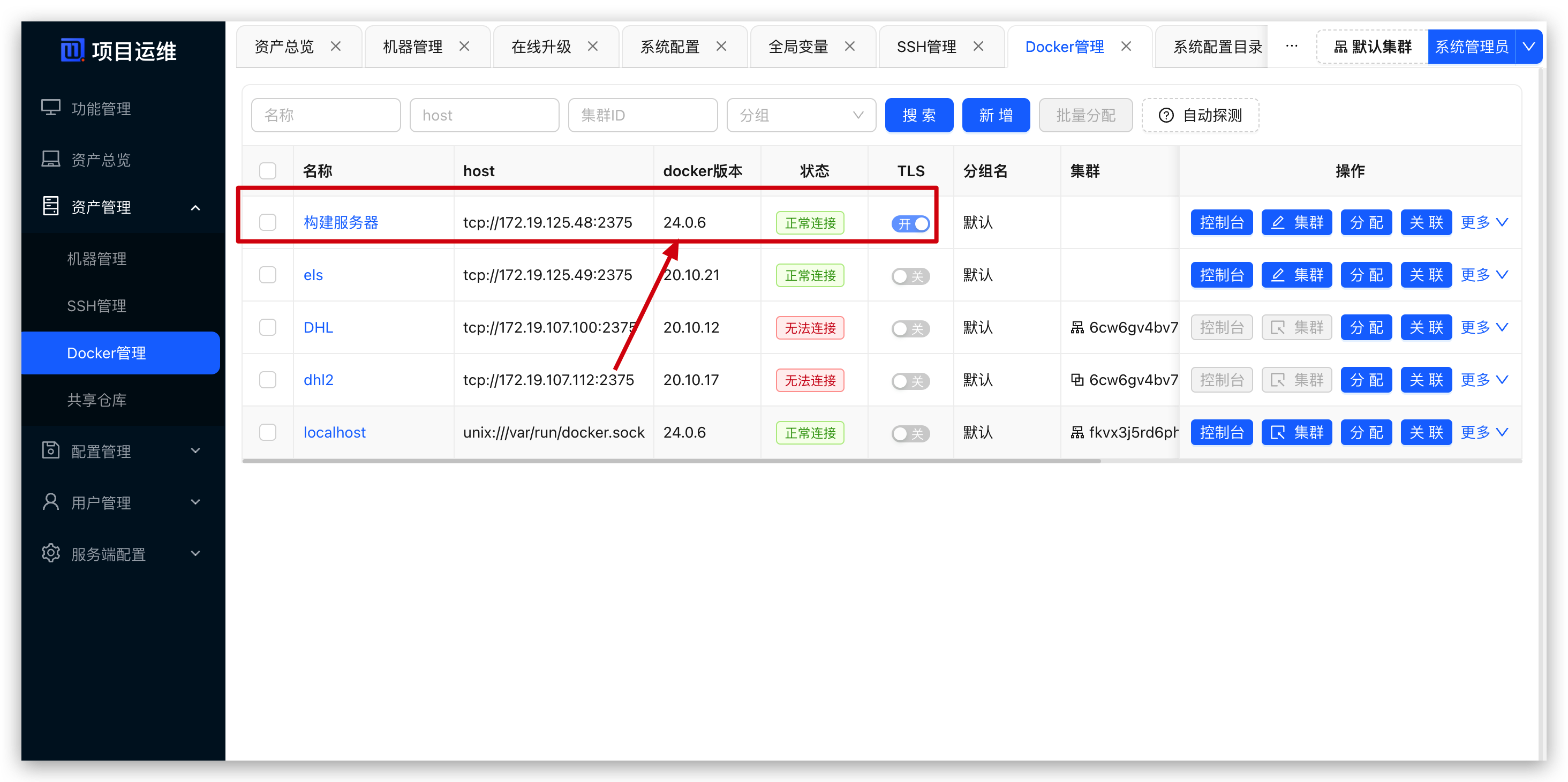Viewport: 1568px width, 782px height.
Task: Click the 自动探测 question mark icon
Action: [1166, 115]
